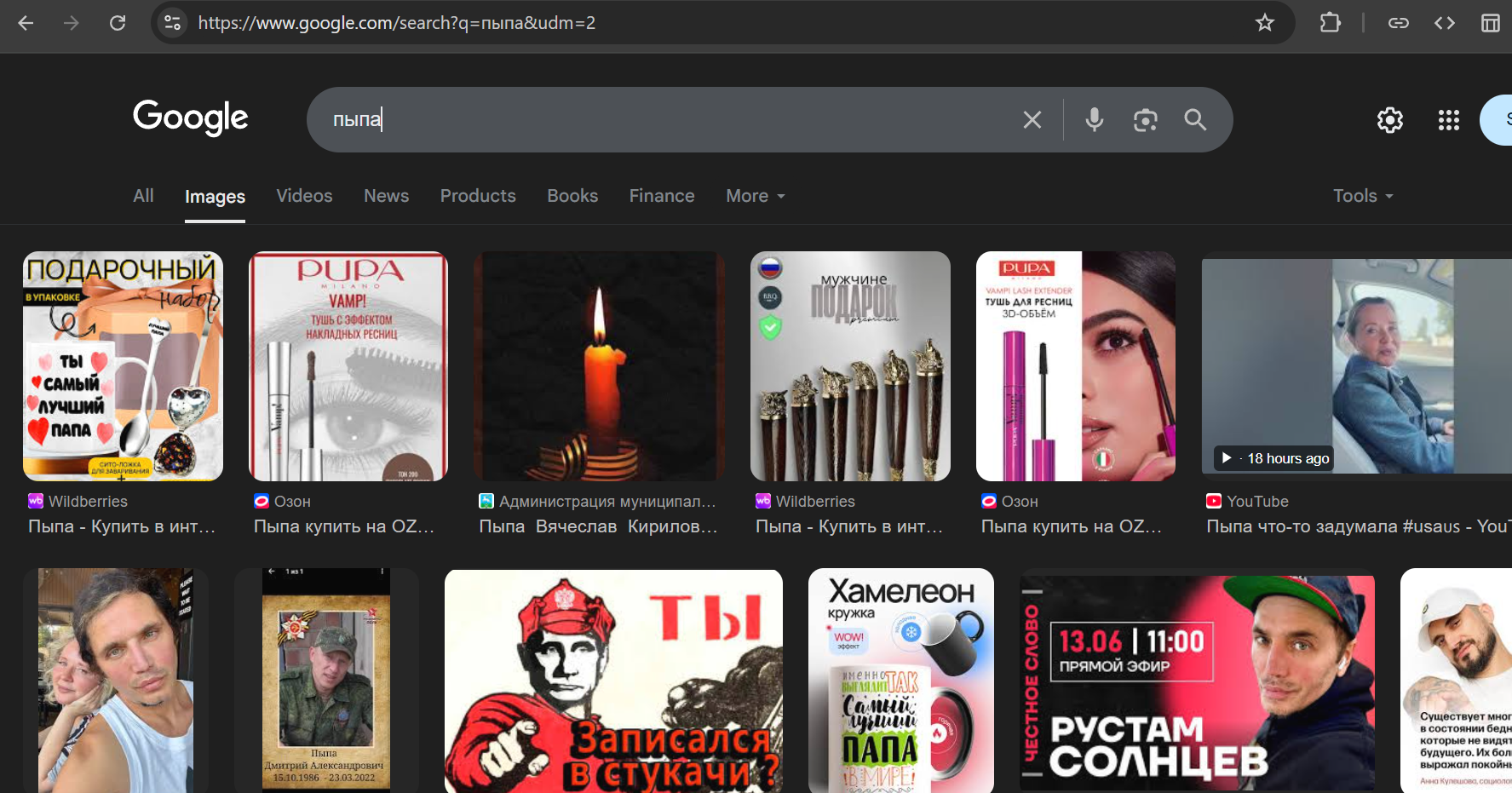Clear the search box with X

point(1032,120)
